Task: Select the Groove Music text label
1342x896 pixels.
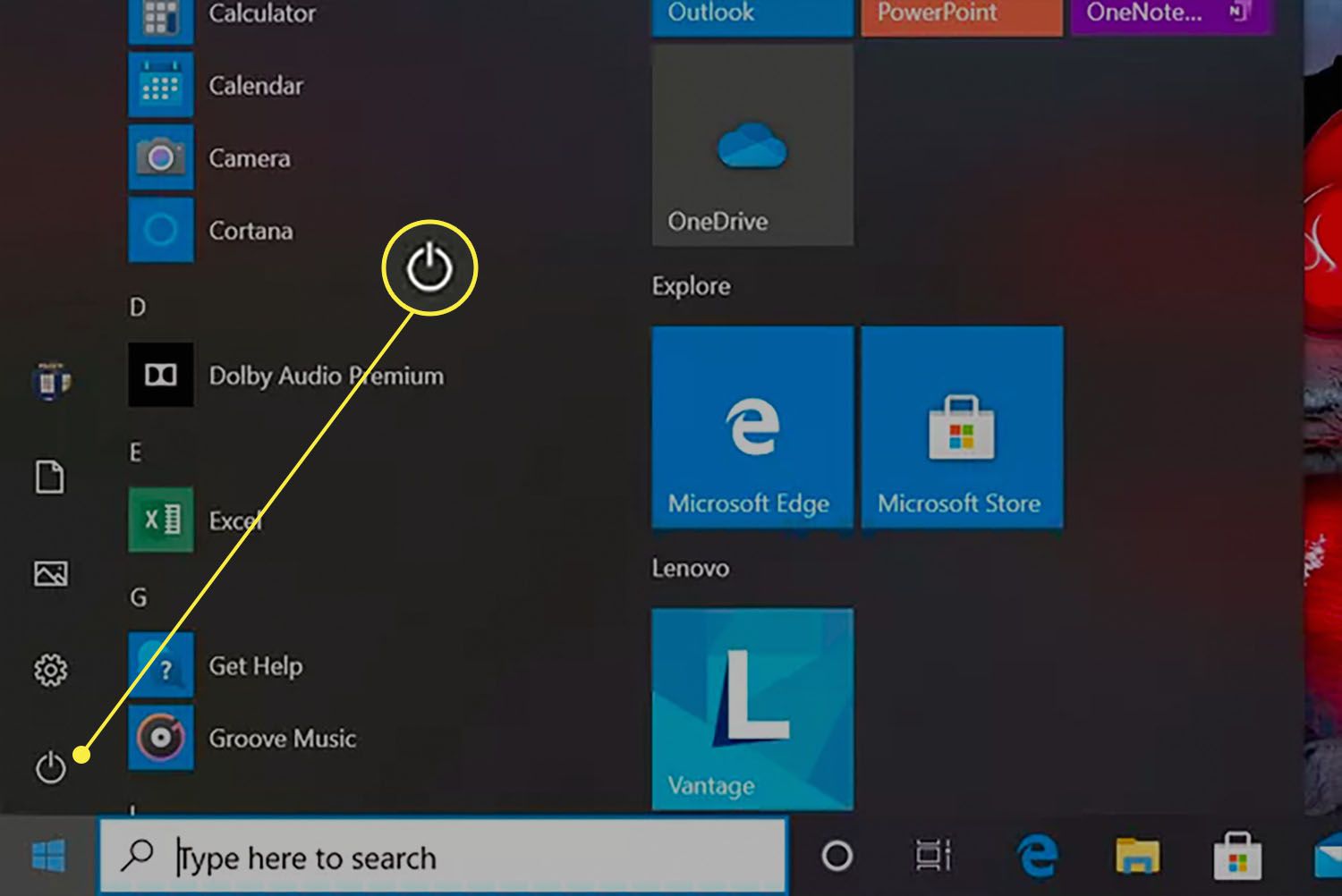Action: coord(283,739)
